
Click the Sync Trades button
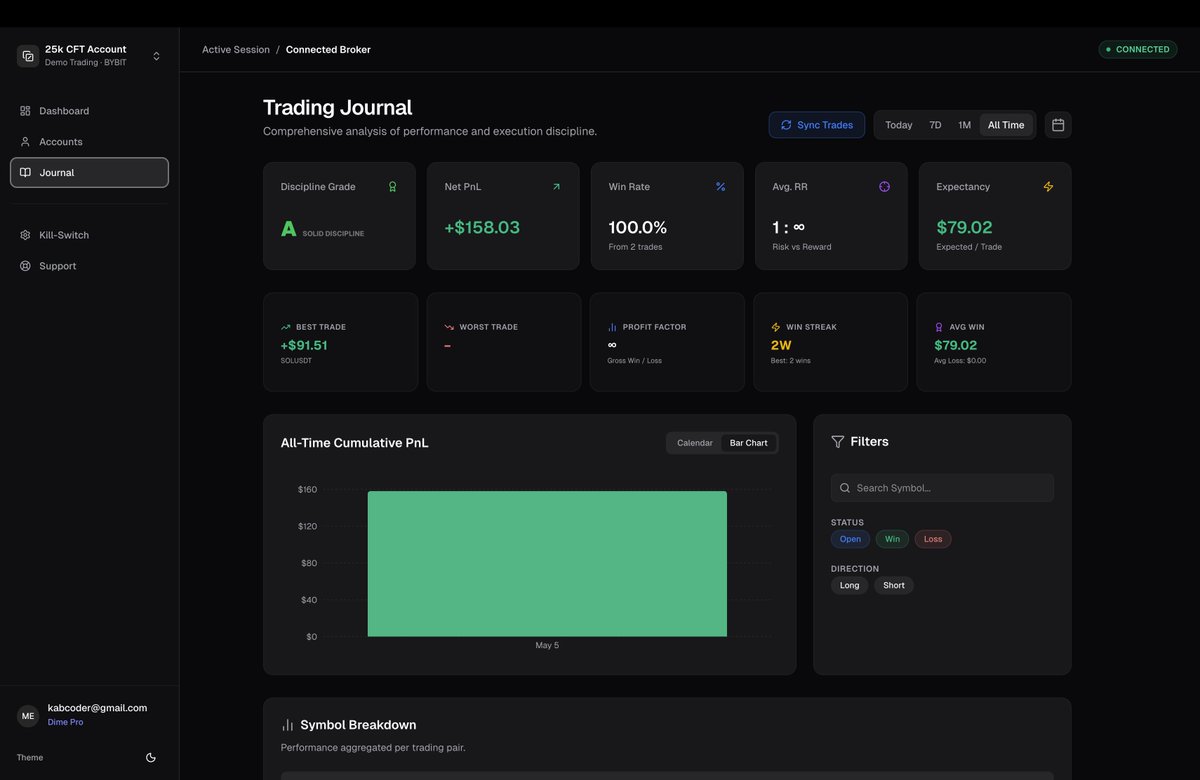(817, 125)
